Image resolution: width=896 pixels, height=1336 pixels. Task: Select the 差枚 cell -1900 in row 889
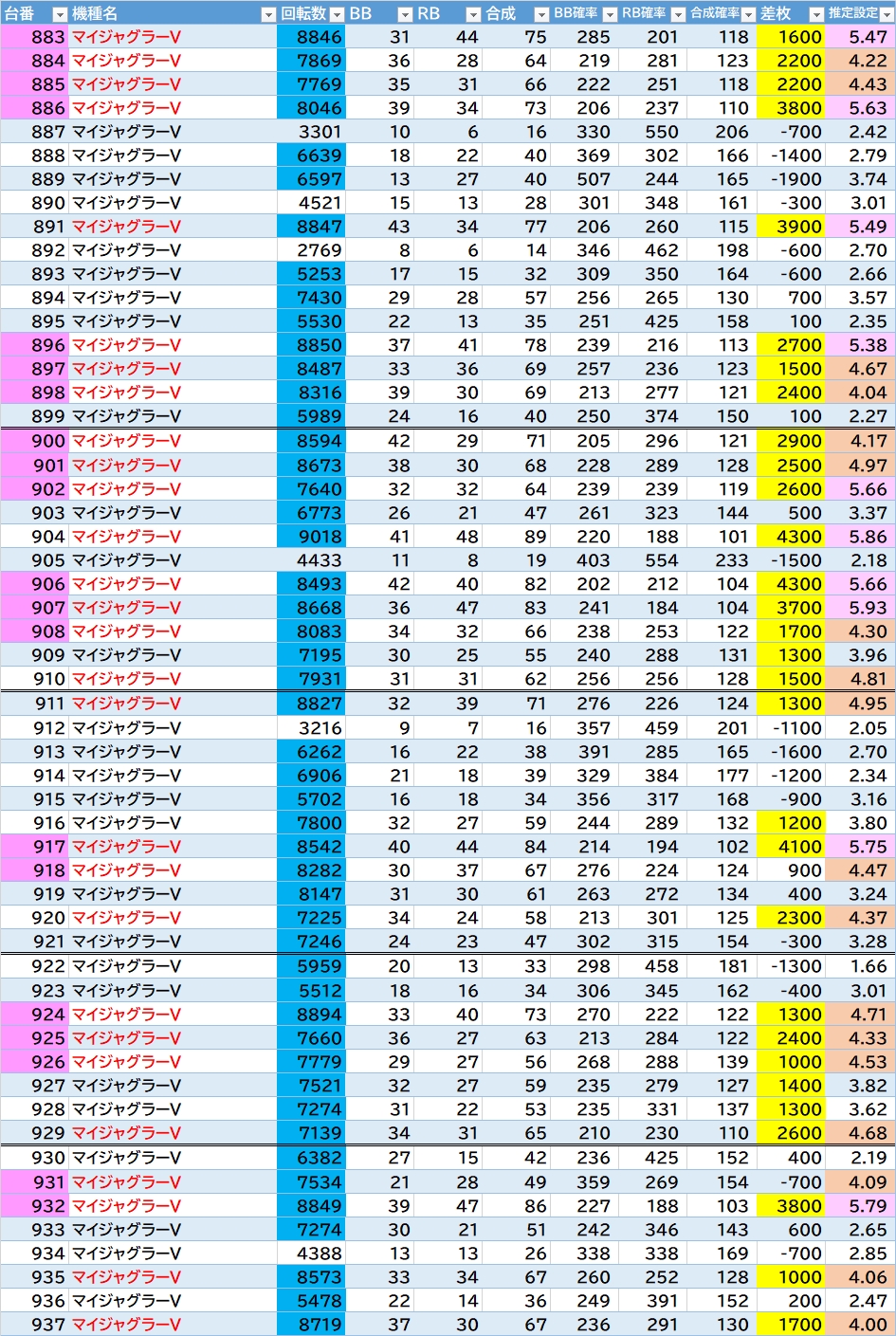point(791,179)
